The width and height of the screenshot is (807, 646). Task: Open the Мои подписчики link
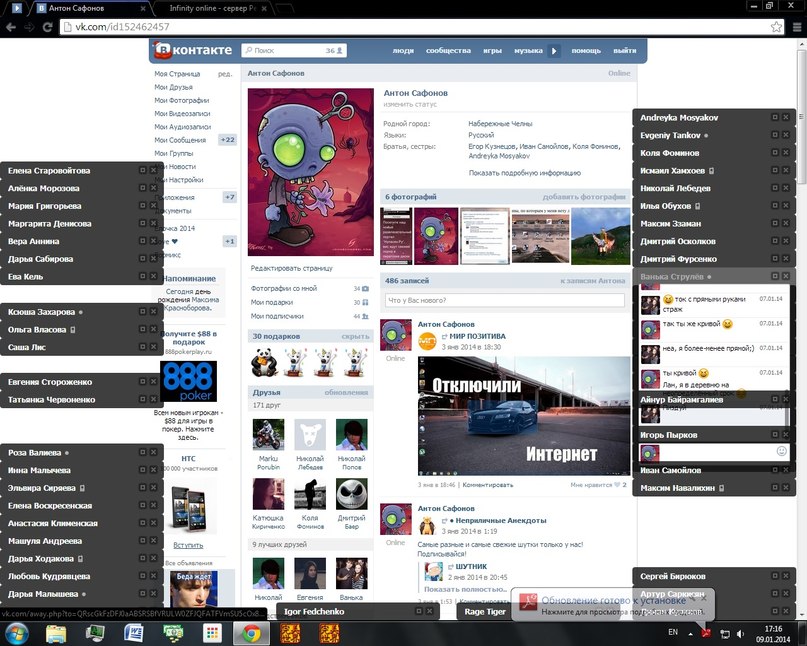click(x=277, y=316)
